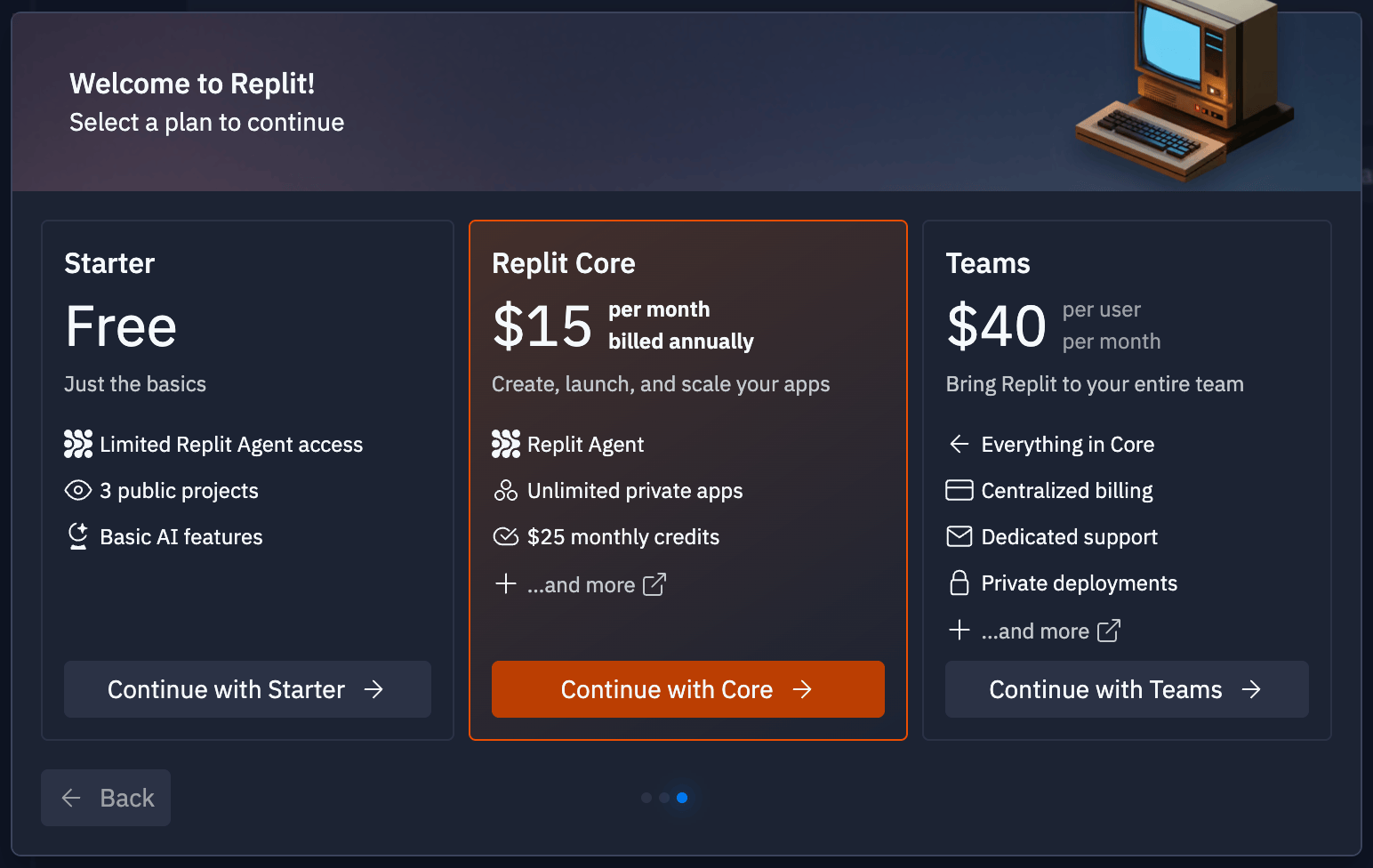Image resolution: width=1373 pixels, height=868 pixels.
Task: Click the Replit Agent icon in Core plan
Action: coord(506,444)
